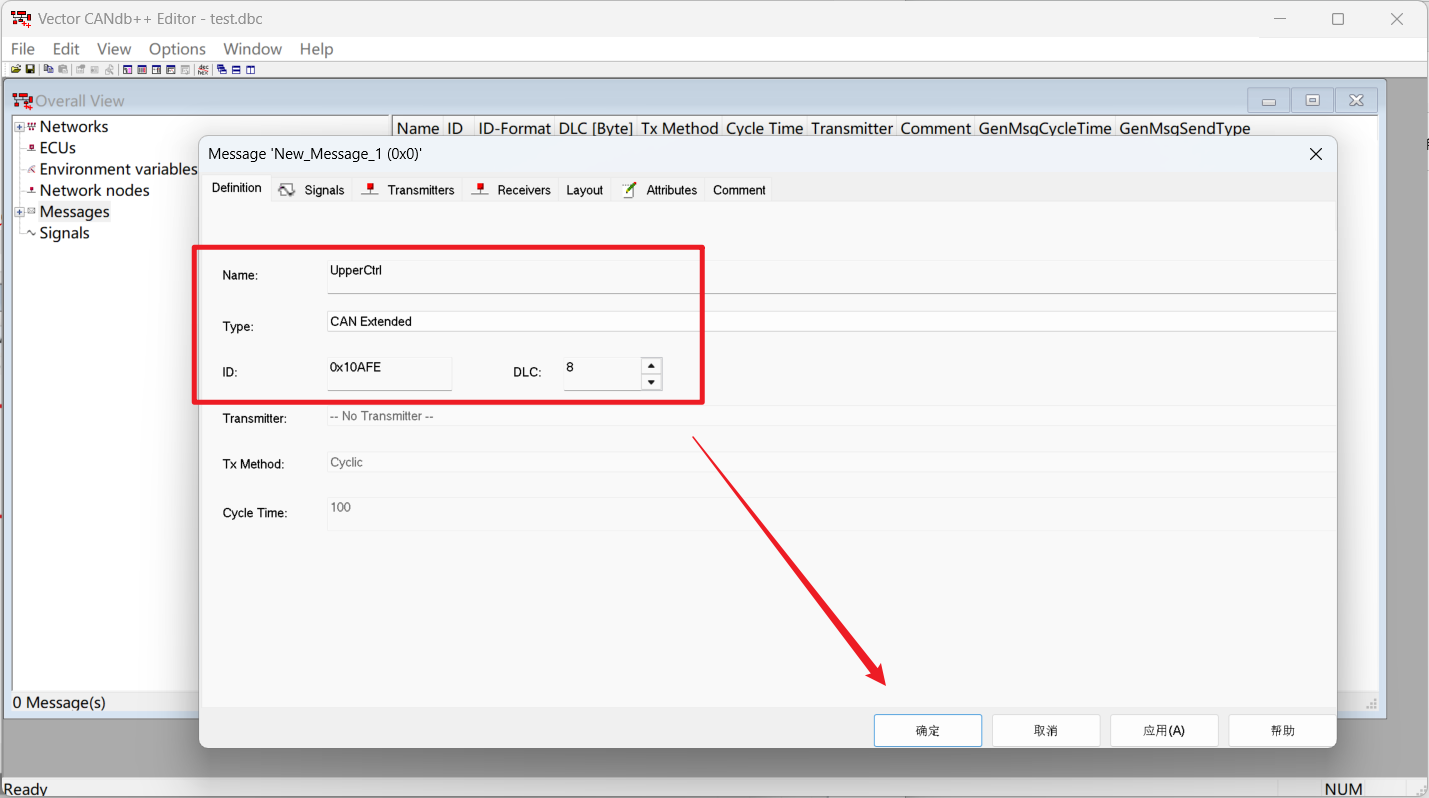Viewport: 1429px width, 798px height.
Task: Decrease DLC with the down arrow
Action: point(651,382)
